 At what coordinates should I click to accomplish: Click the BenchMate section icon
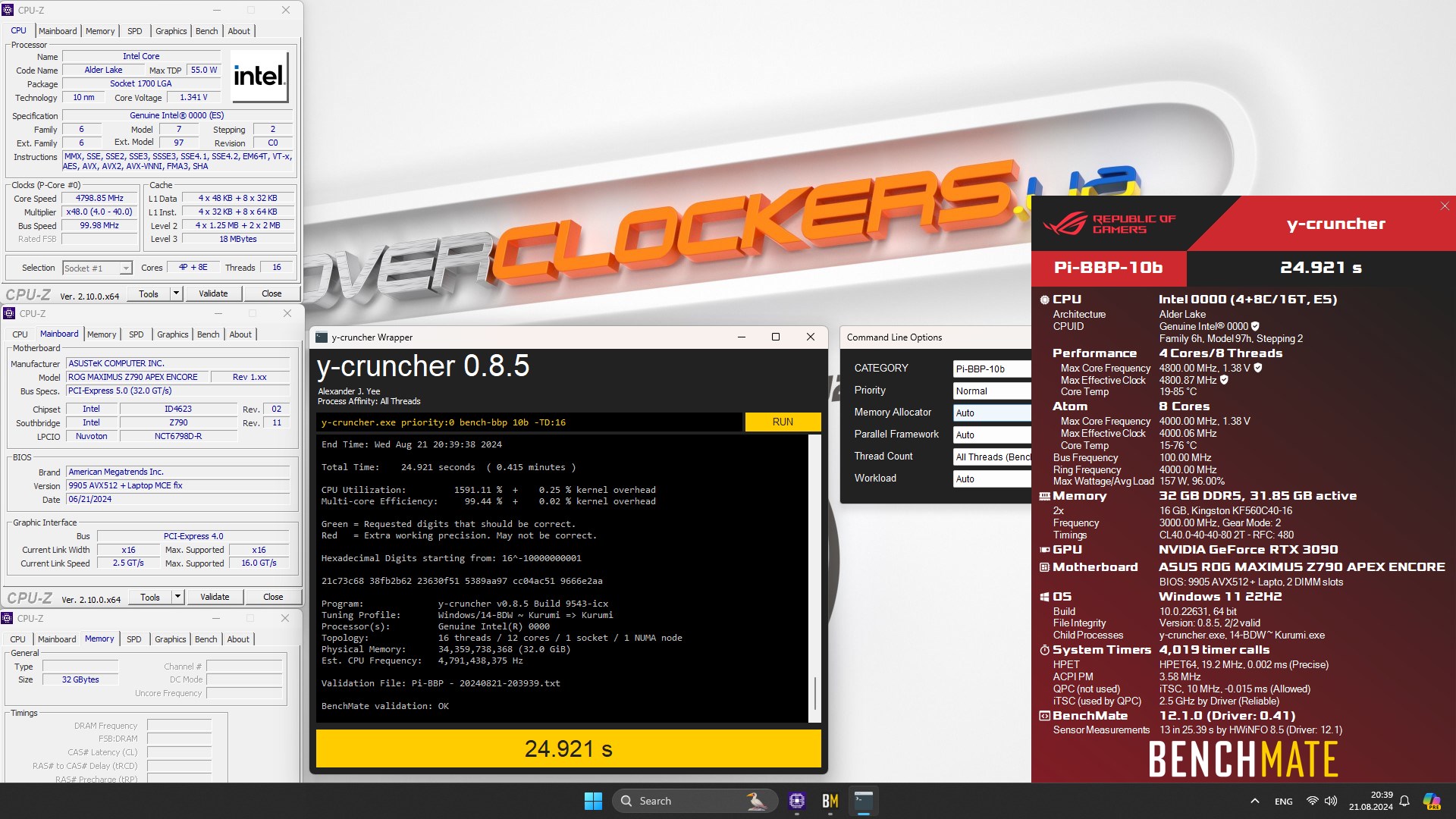click(1044, 716)
